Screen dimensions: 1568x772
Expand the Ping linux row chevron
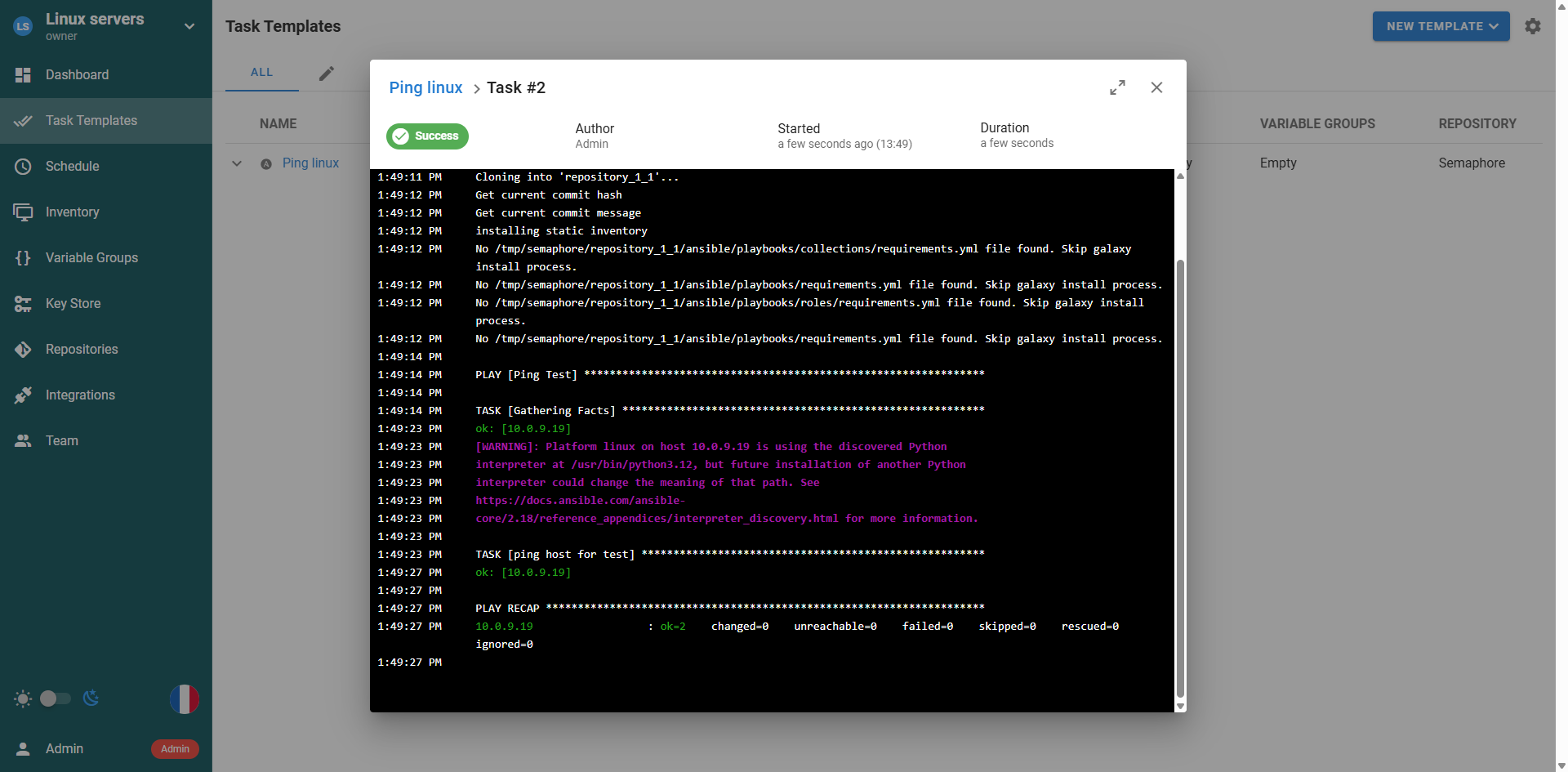click(x=237, y=163)
